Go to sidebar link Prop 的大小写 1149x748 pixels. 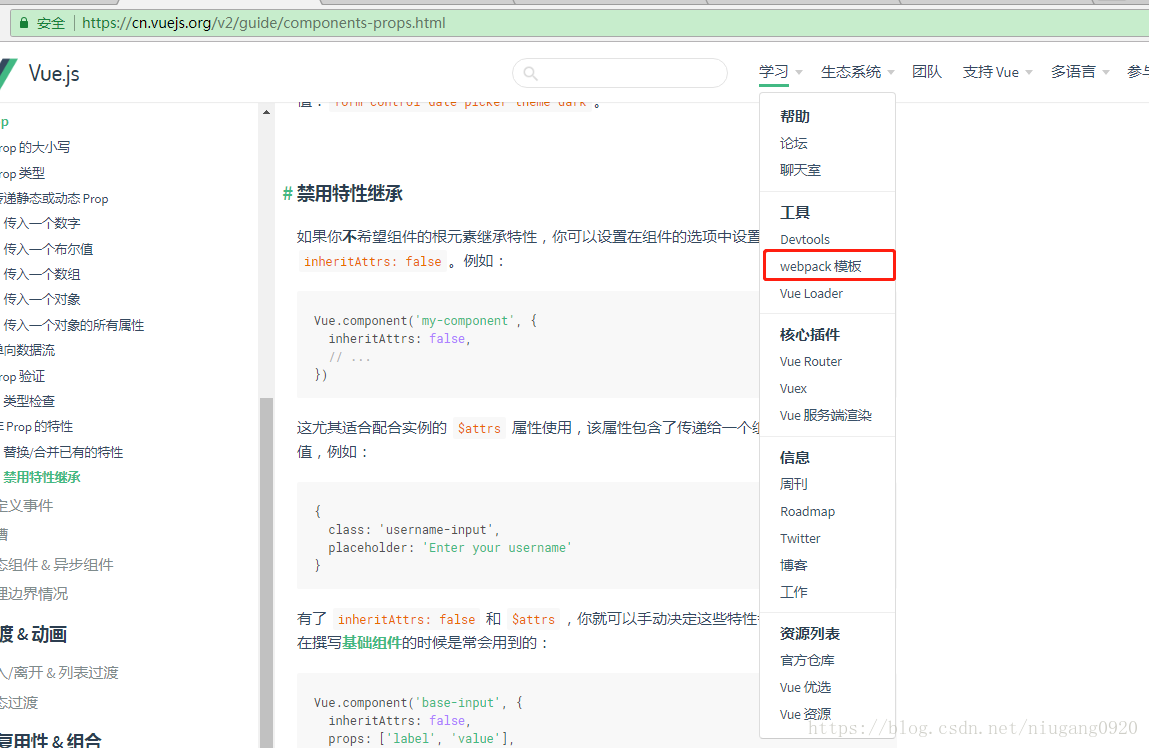coord(34,147)
